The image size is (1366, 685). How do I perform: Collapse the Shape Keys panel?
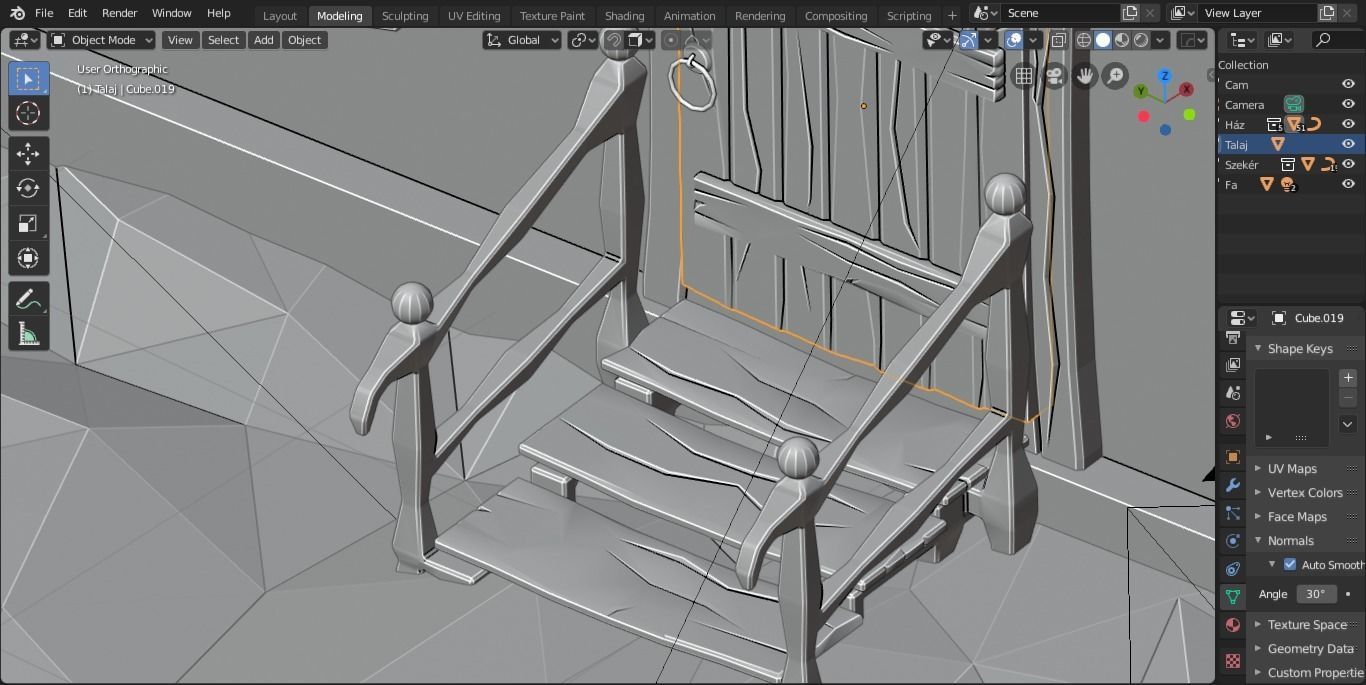1299,349
